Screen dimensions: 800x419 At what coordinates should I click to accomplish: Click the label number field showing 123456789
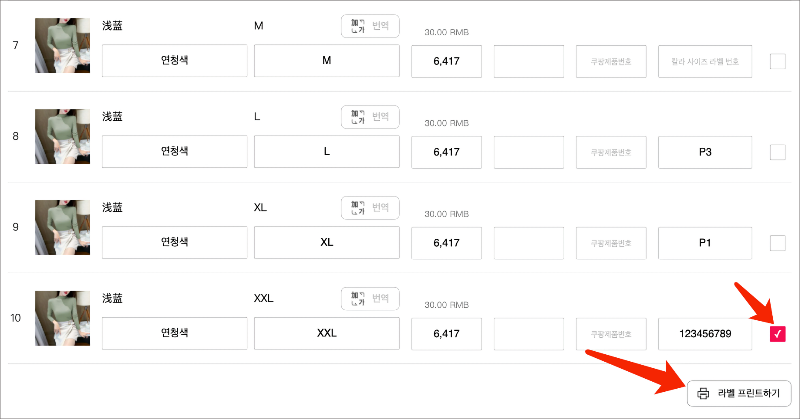[x=705, y=333]
